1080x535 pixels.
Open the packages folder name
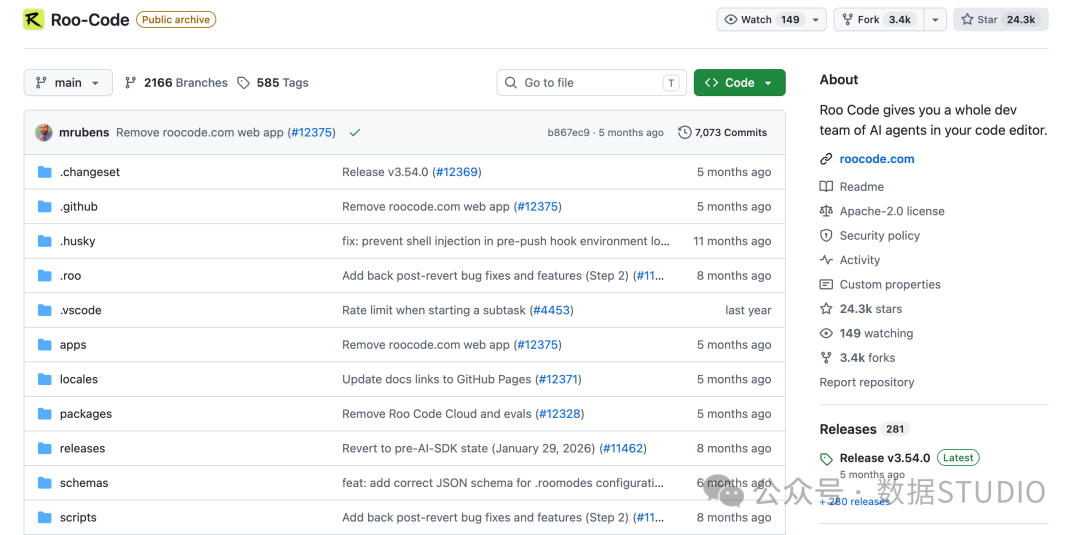coord(85,414)
